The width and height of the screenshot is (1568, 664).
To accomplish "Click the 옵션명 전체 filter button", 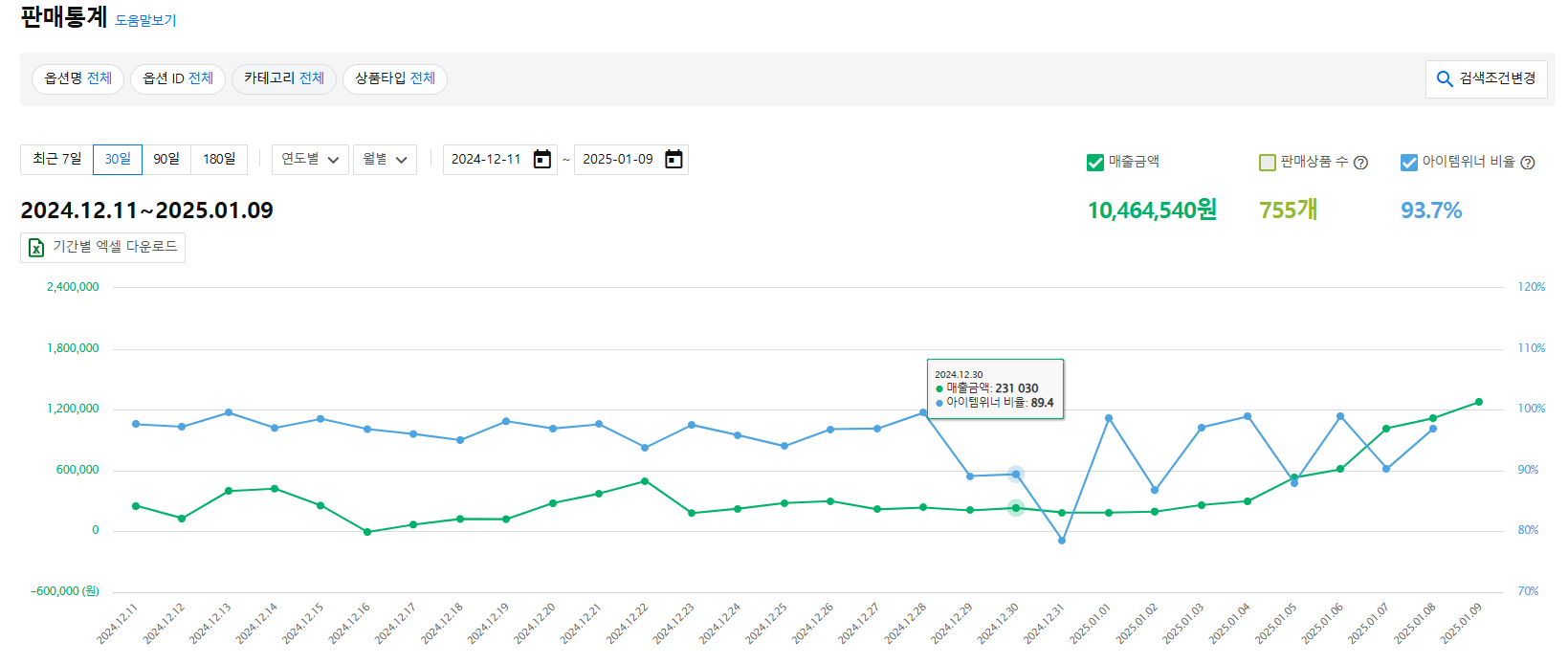I will click(x=78, y=78).
